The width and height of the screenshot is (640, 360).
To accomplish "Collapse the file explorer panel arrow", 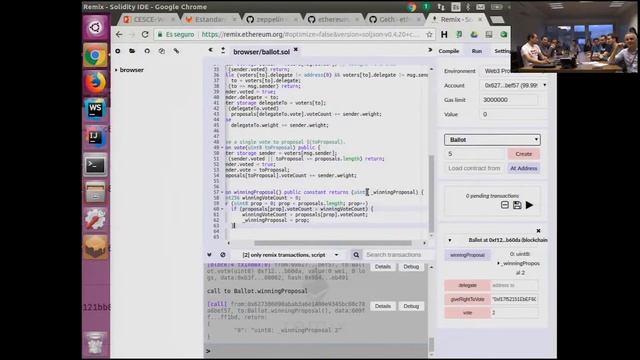I will (x=211, y=50).
